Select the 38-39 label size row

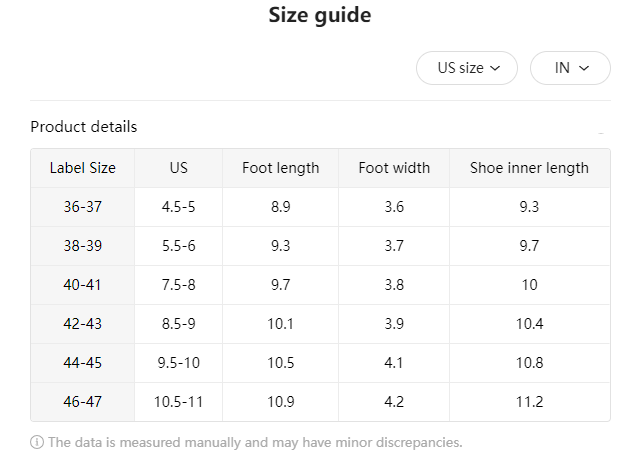(x=83, y=246)
